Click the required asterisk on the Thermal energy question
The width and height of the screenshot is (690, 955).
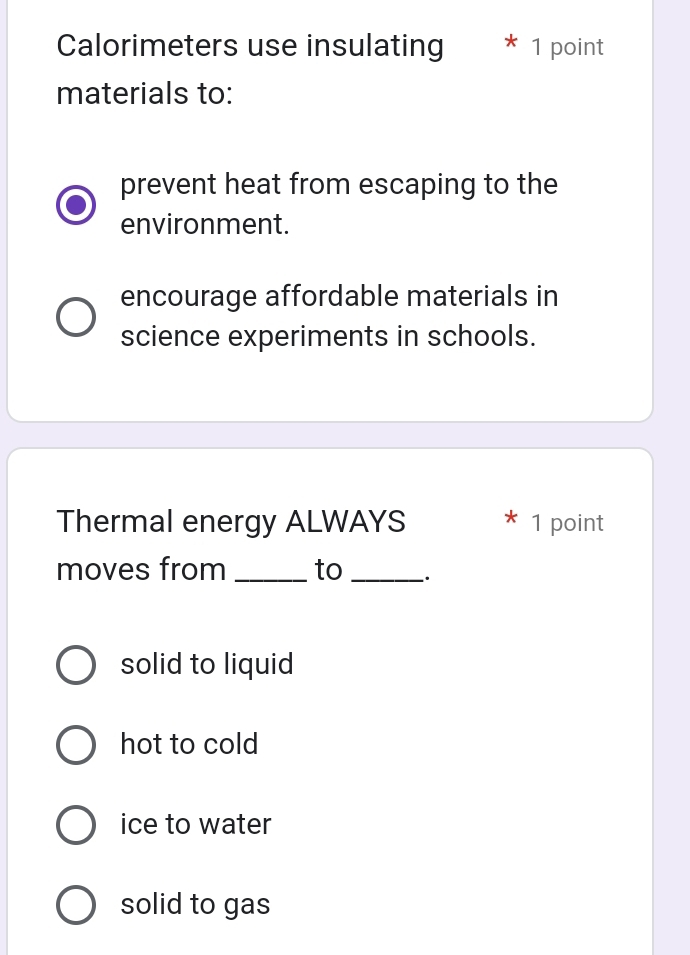[510, 521]
